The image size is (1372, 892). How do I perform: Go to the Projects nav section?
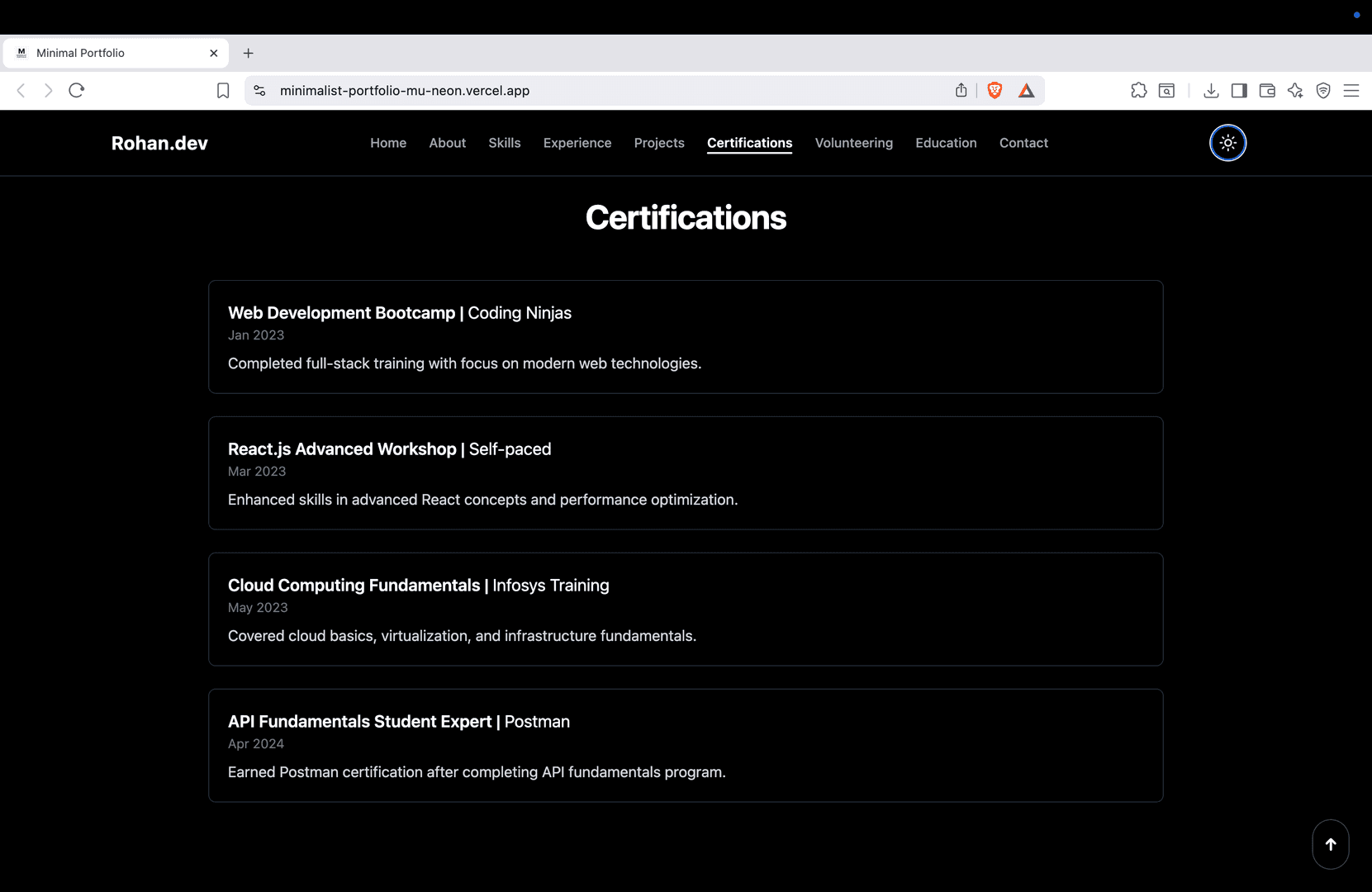(658, 143)
